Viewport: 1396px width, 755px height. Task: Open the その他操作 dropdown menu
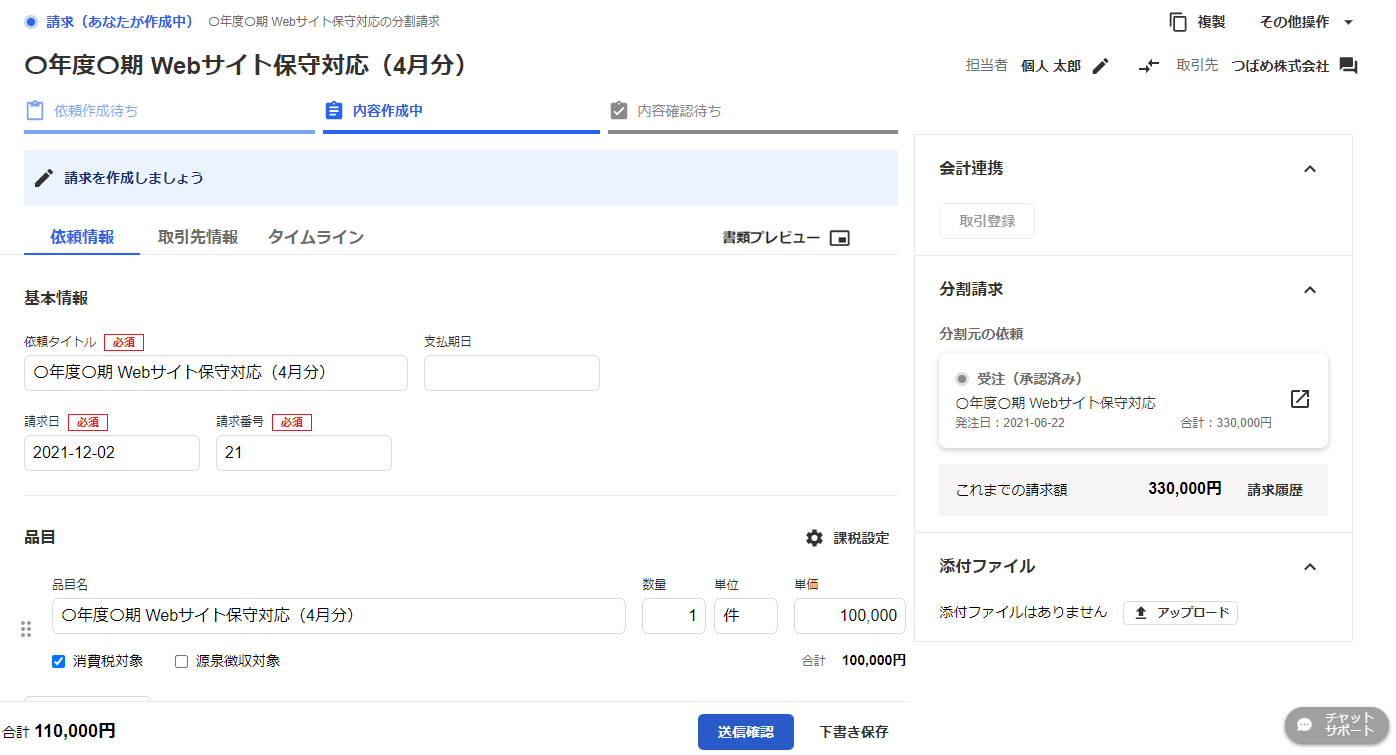click(x=1307, y=22)
